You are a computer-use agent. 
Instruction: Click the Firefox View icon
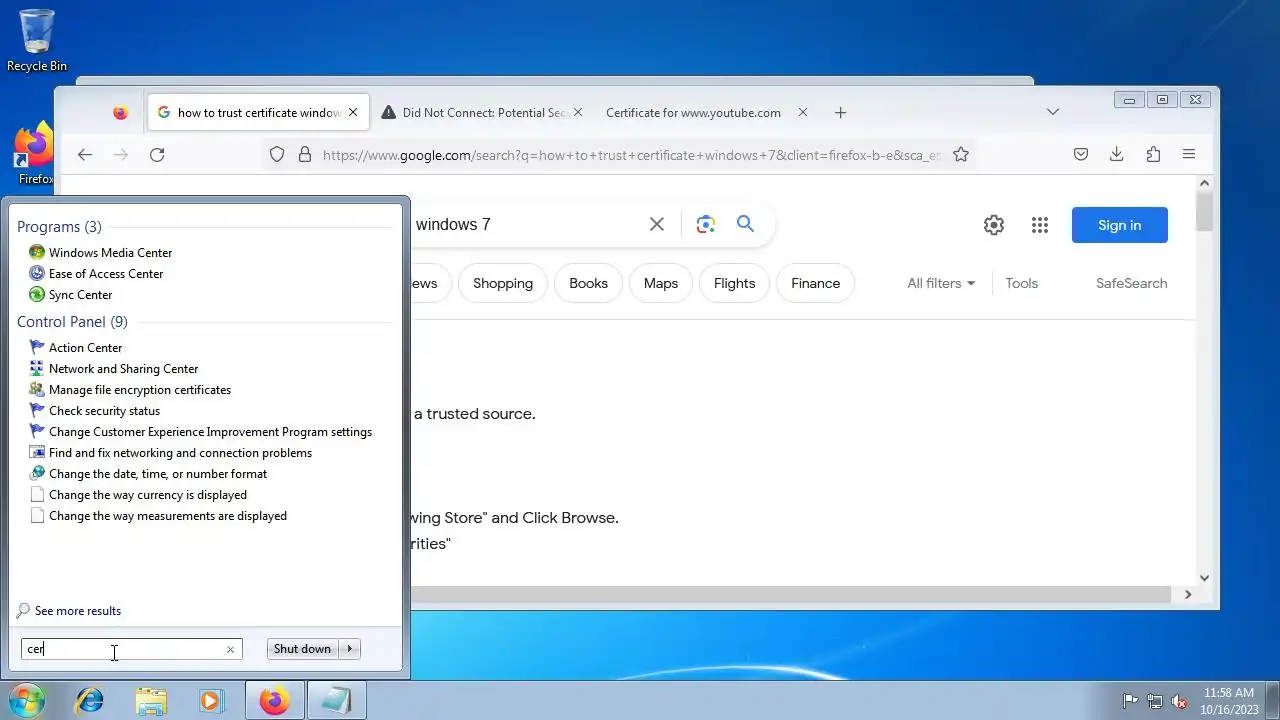(120, 113)
